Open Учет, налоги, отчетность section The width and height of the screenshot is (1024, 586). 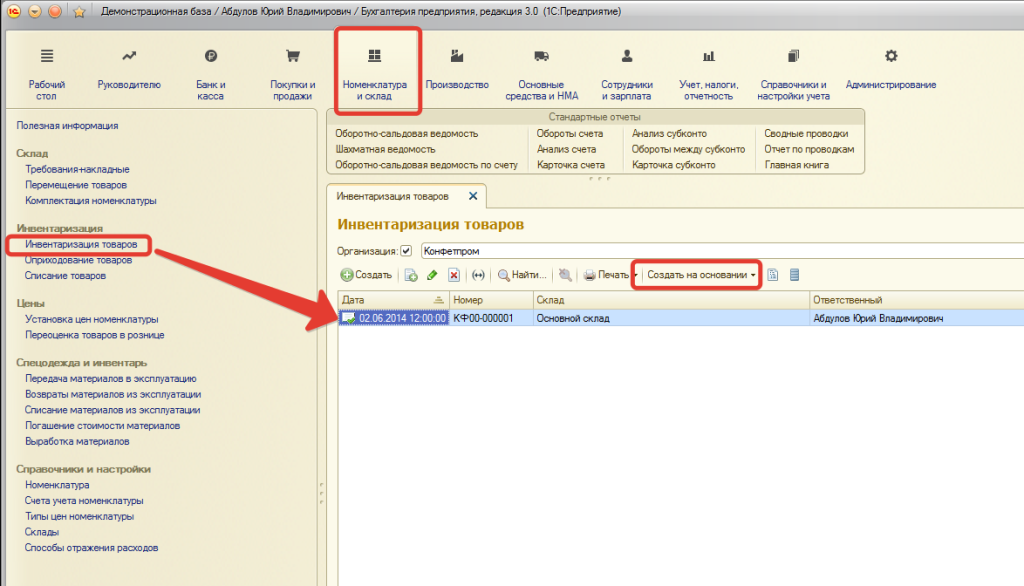[x=709, y=73]
